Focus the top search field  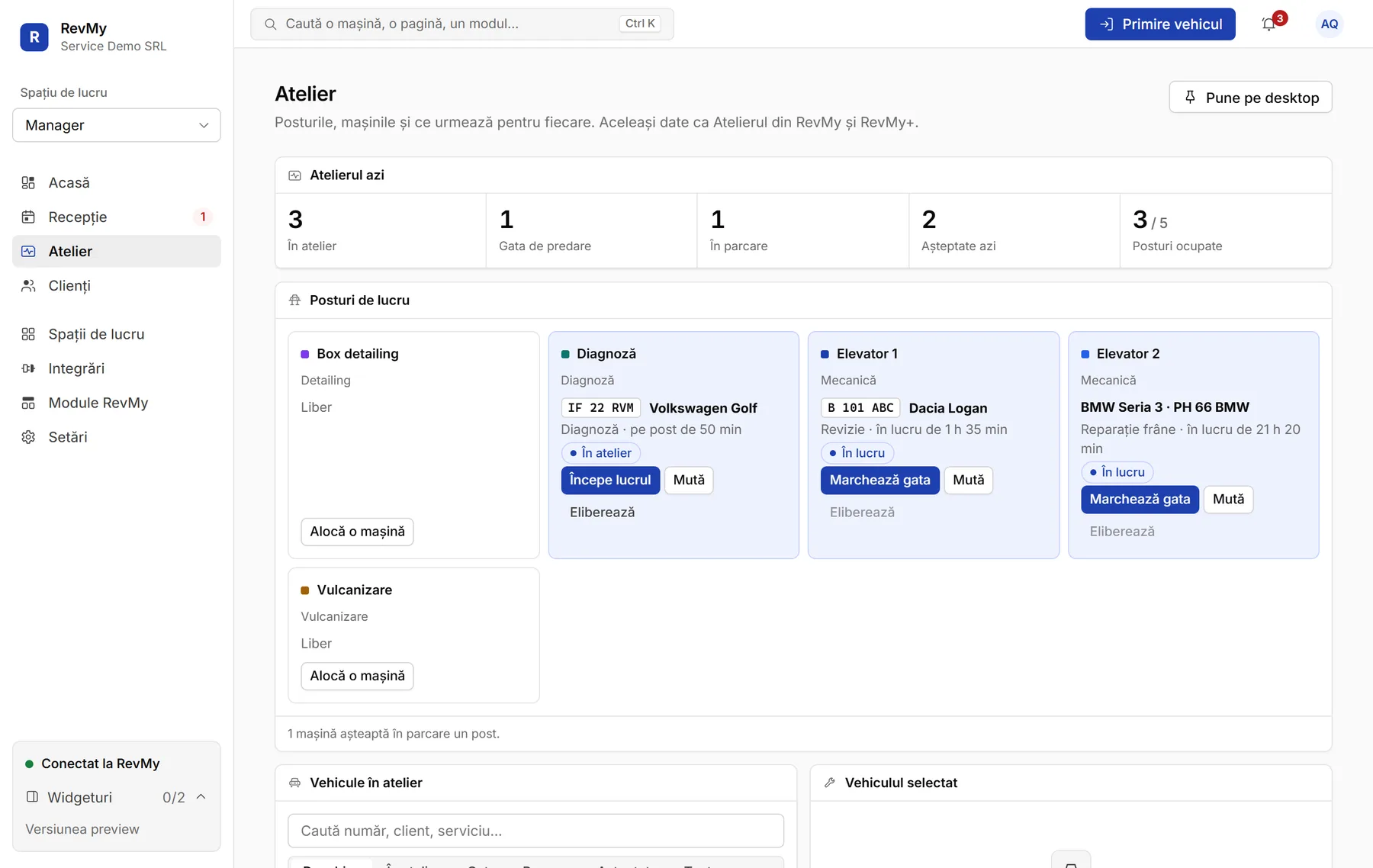[462, 24]
